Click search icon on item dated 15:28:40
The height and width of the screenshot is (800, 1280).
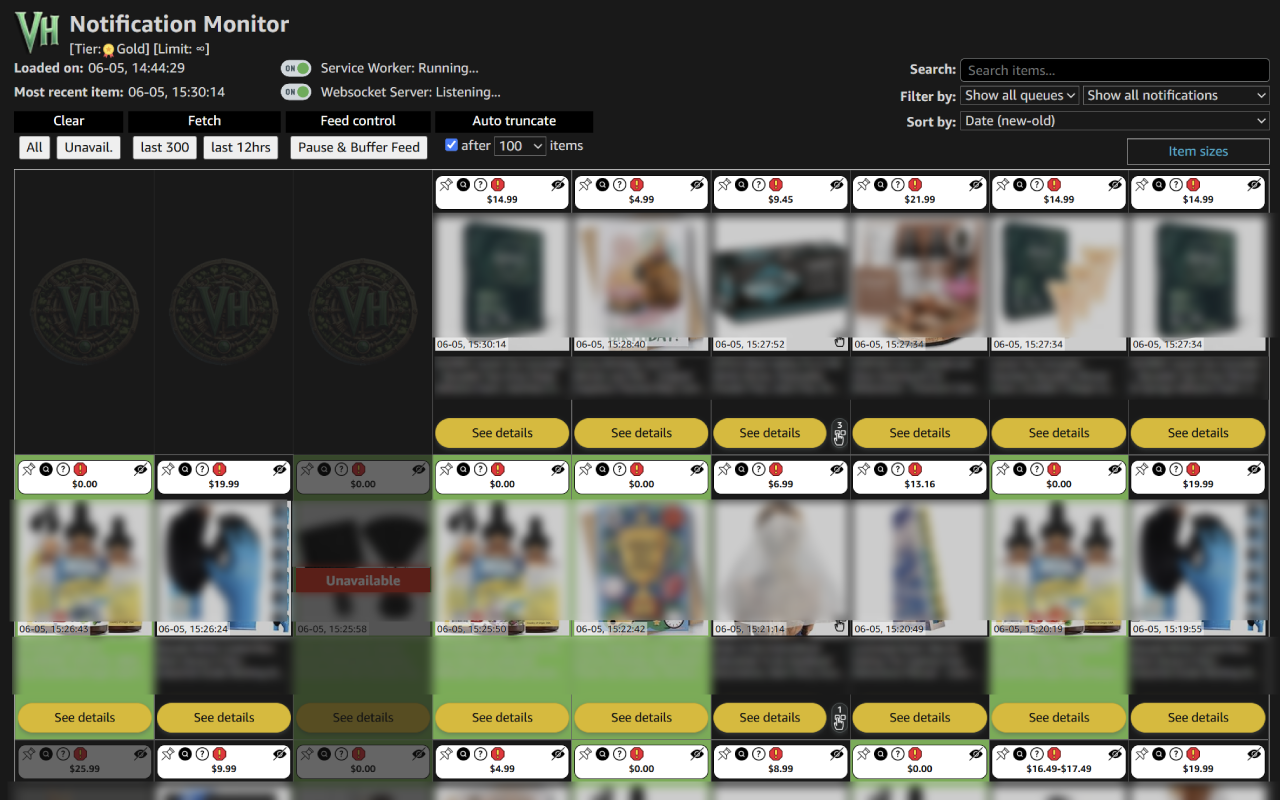pyautogui.click(x=602, y=185)
